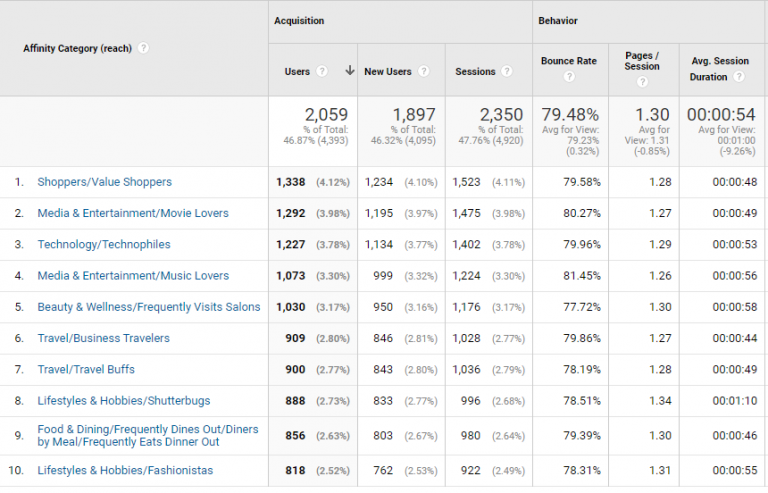768x493 pixels.
Task: Click the help icon under Pages / Session
Action: pos(642,82)
